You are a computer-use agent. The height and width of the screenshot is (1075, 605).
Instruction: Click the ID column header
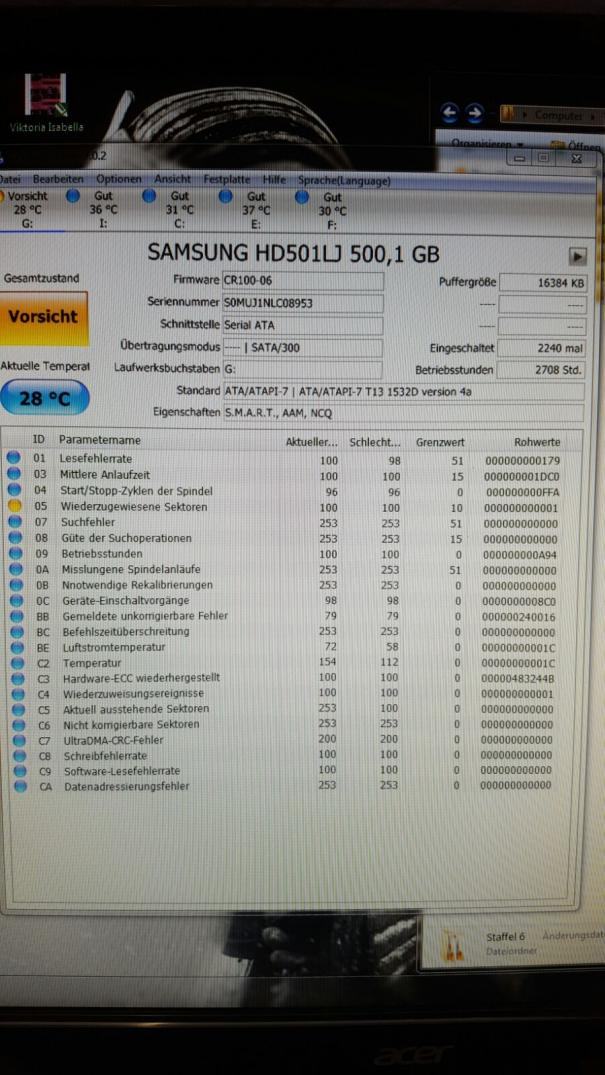coord(39,439)
